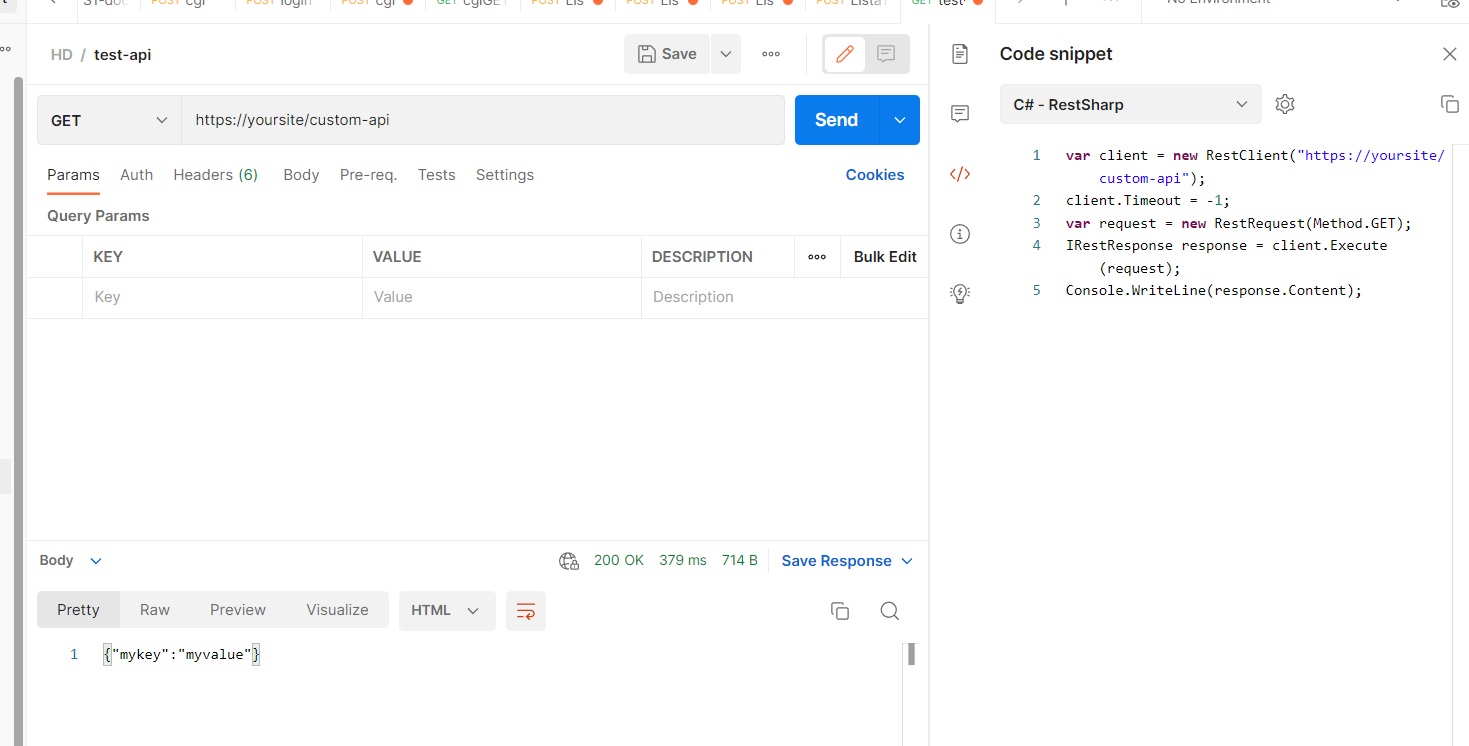This screenshot has width=1469, height=746.
Task: Click the response body vertical scrollbar
Action: coord(911,655)
